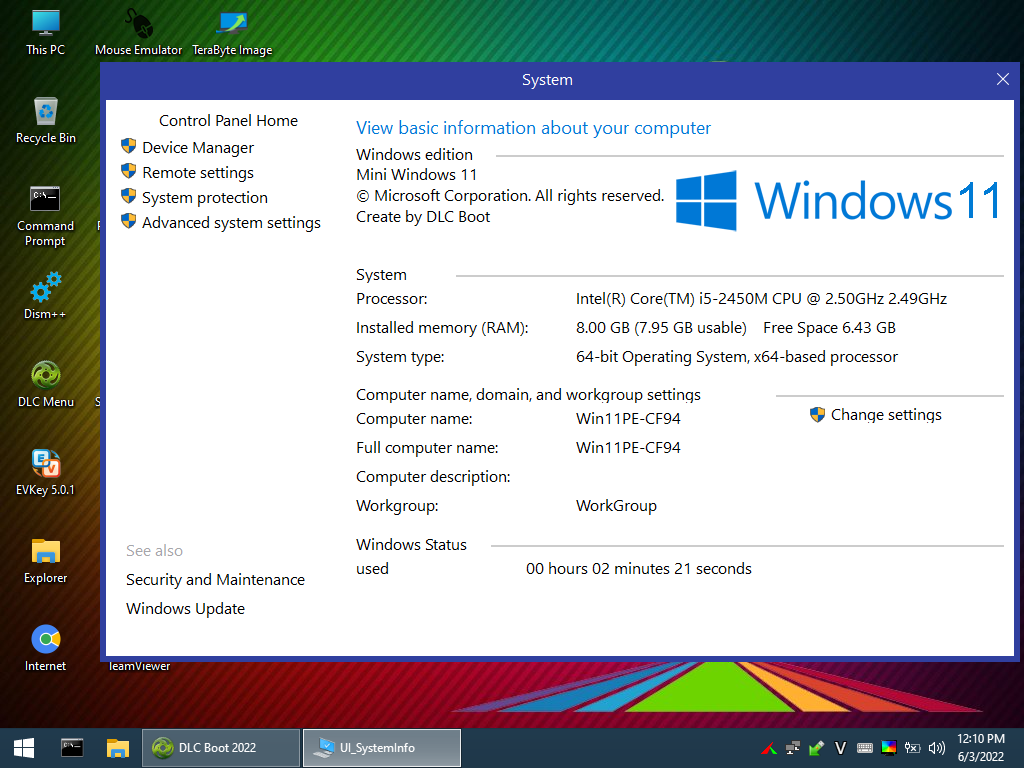Screen dimensions: 1024x768
Task: Click Create by DLC Boot text
Action: [423, 217]
